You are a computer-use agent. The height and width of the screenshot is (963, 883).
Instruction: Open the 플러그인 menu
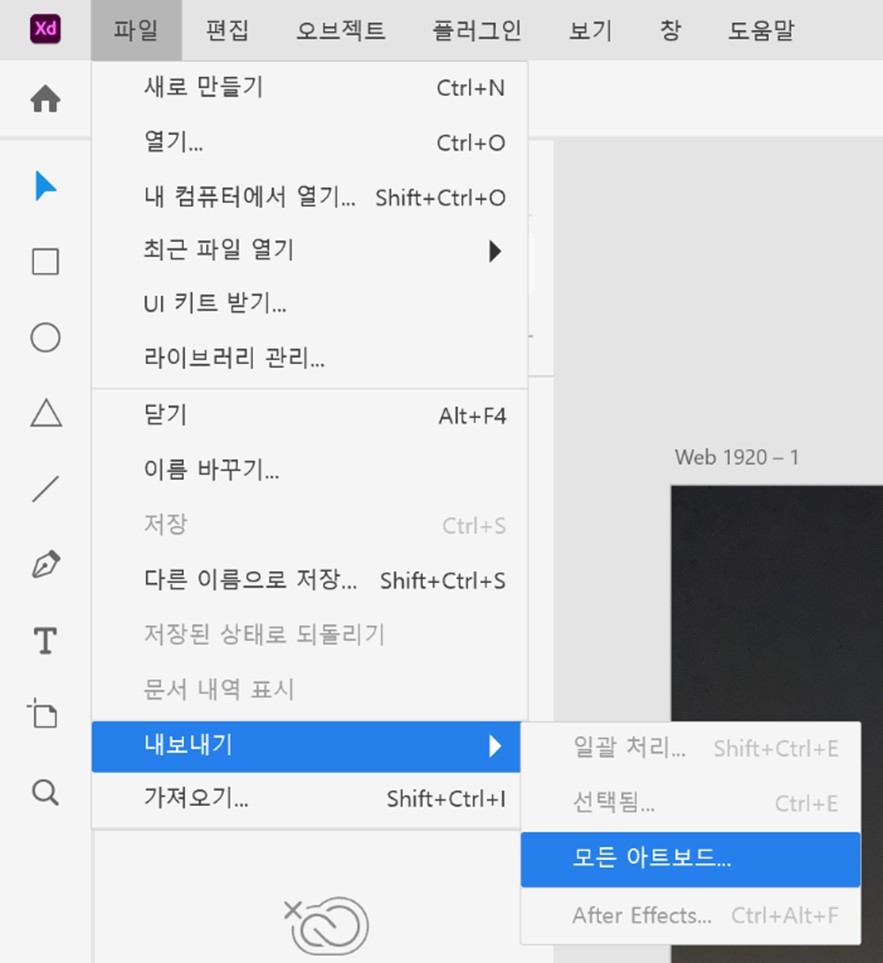click(477, 30)
